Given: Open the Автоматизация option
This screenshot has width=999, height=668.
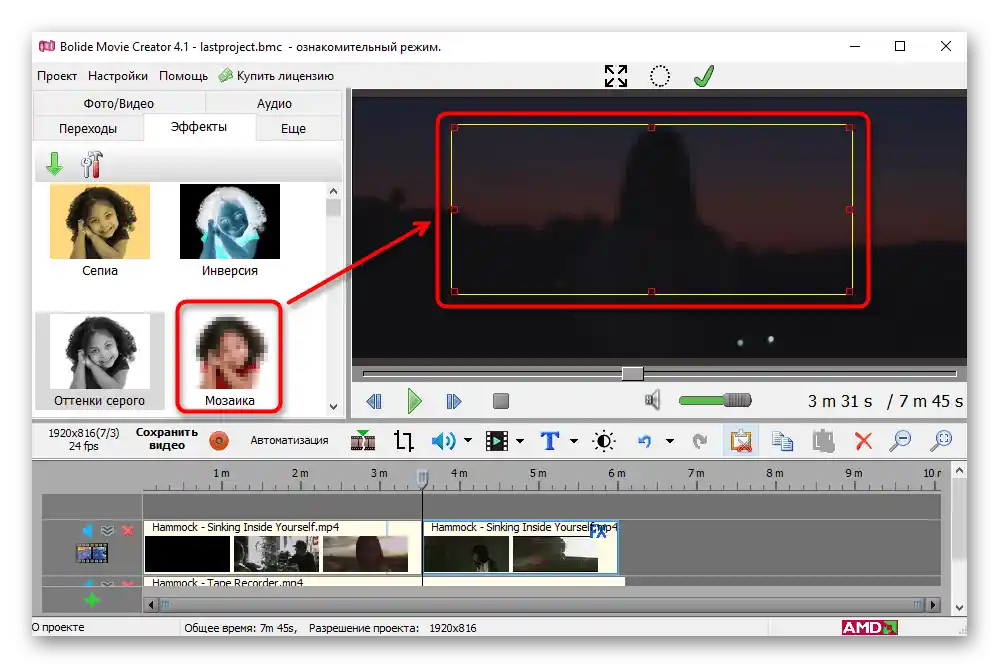Looking at the screenshot, I should coord(289,440).
